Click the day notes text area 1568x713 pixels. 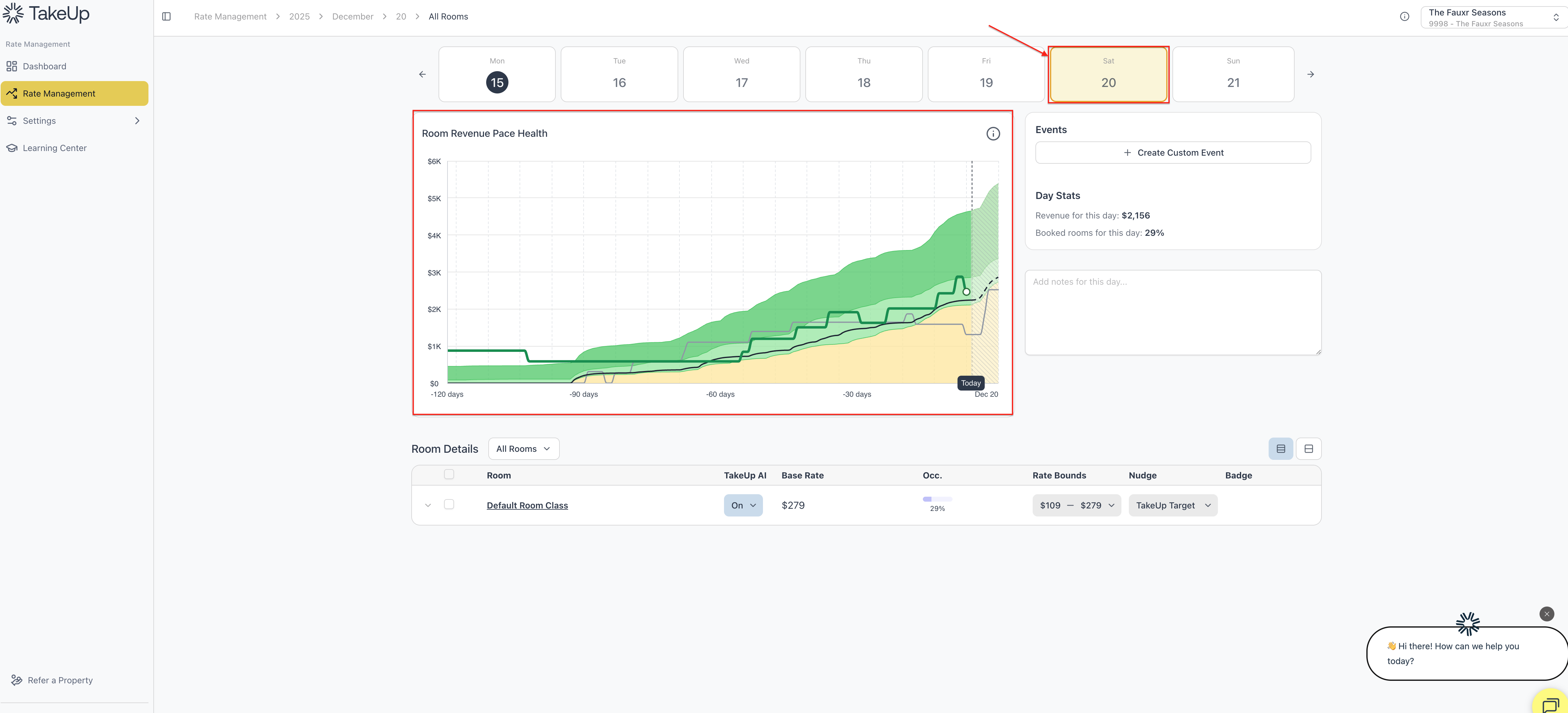[1172, 312]
